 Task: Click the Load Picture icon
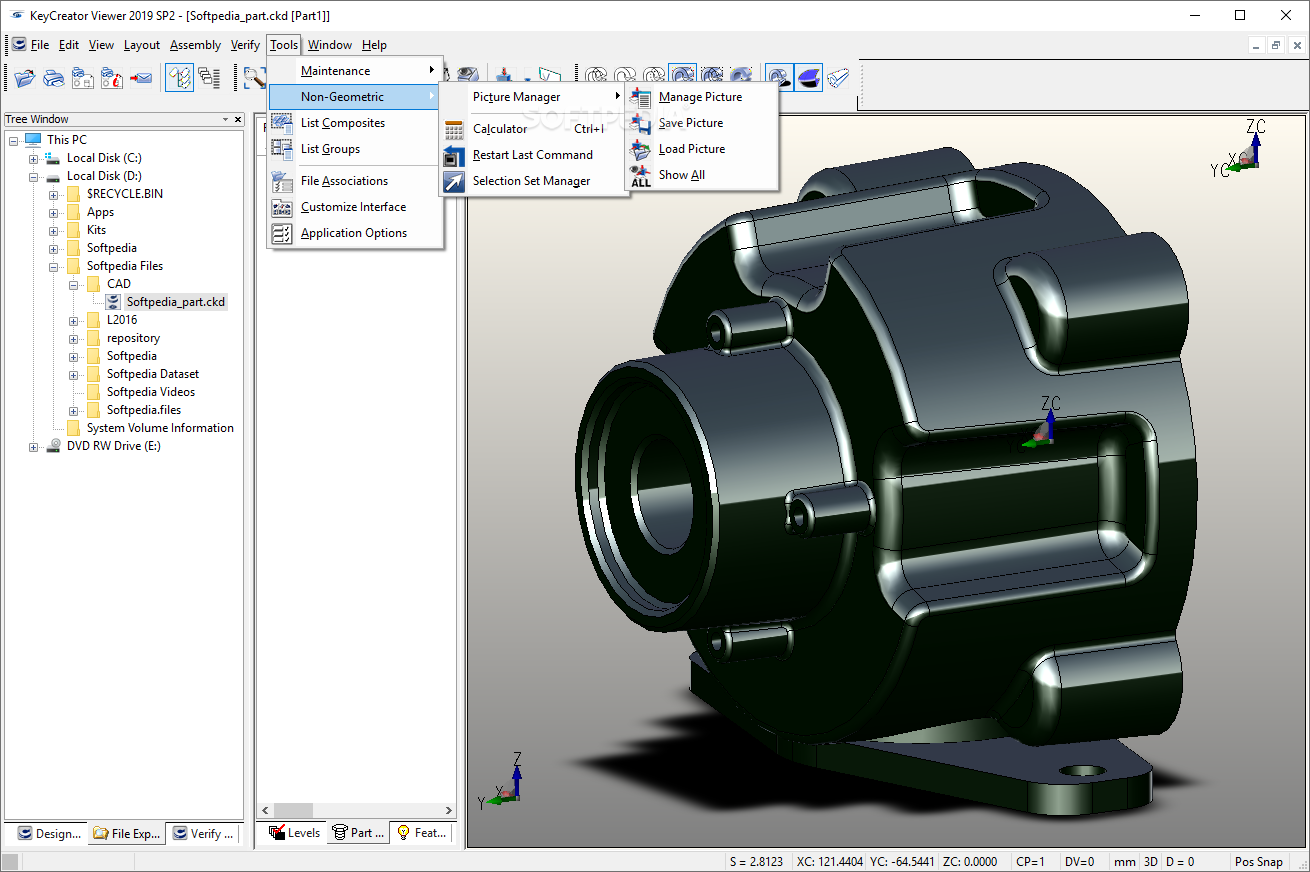641,149
